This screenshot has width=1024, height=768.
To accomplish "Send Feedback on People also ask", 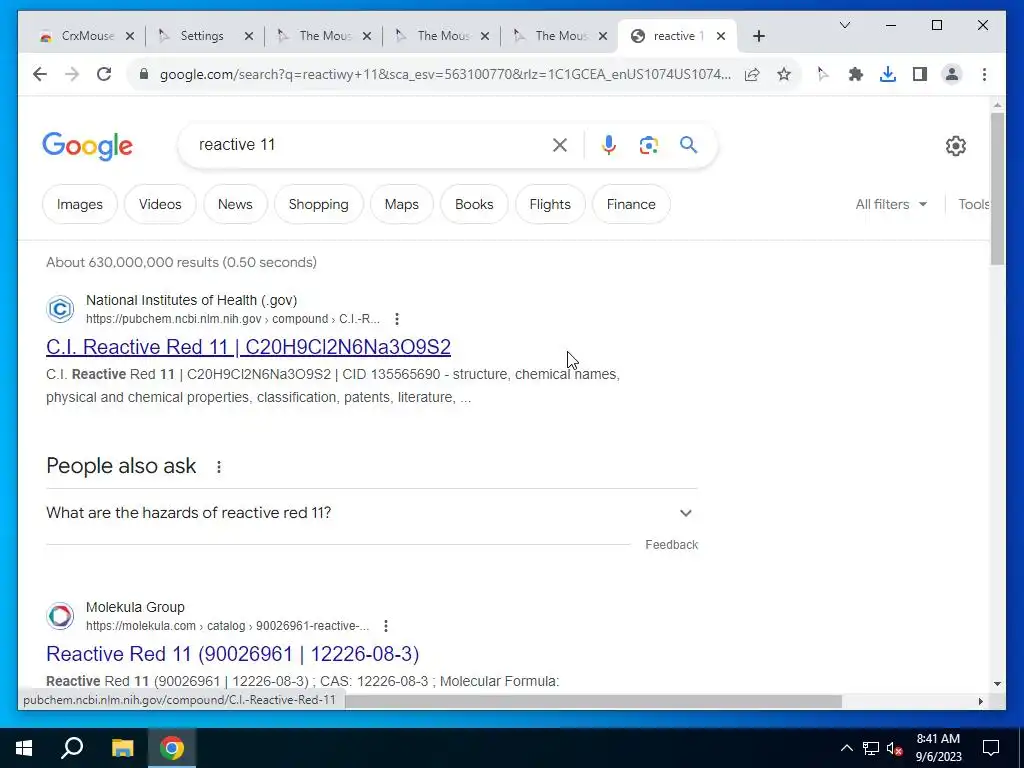I will pyautogui.click(x=671, y=545).
